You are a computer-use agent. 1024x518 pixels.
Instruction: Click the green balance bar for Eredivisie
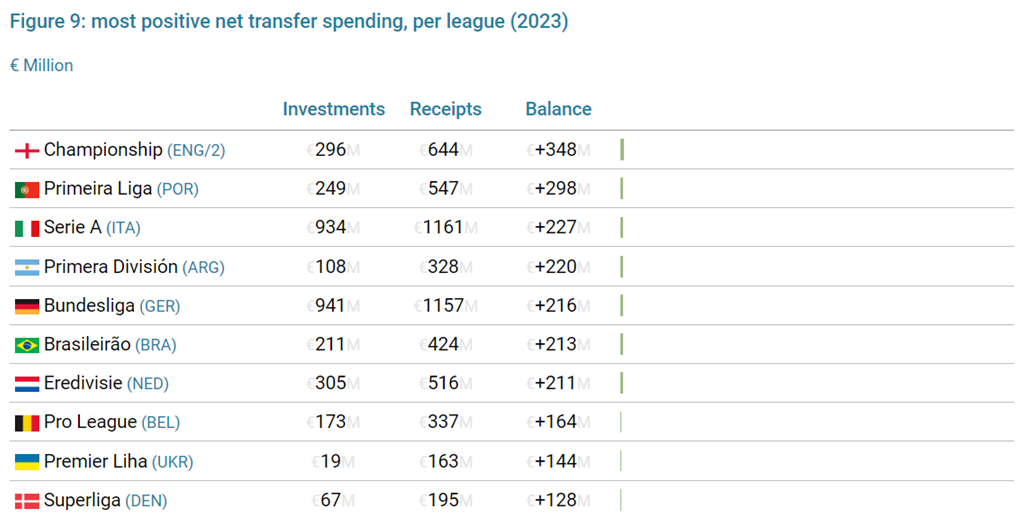(622, 383)
